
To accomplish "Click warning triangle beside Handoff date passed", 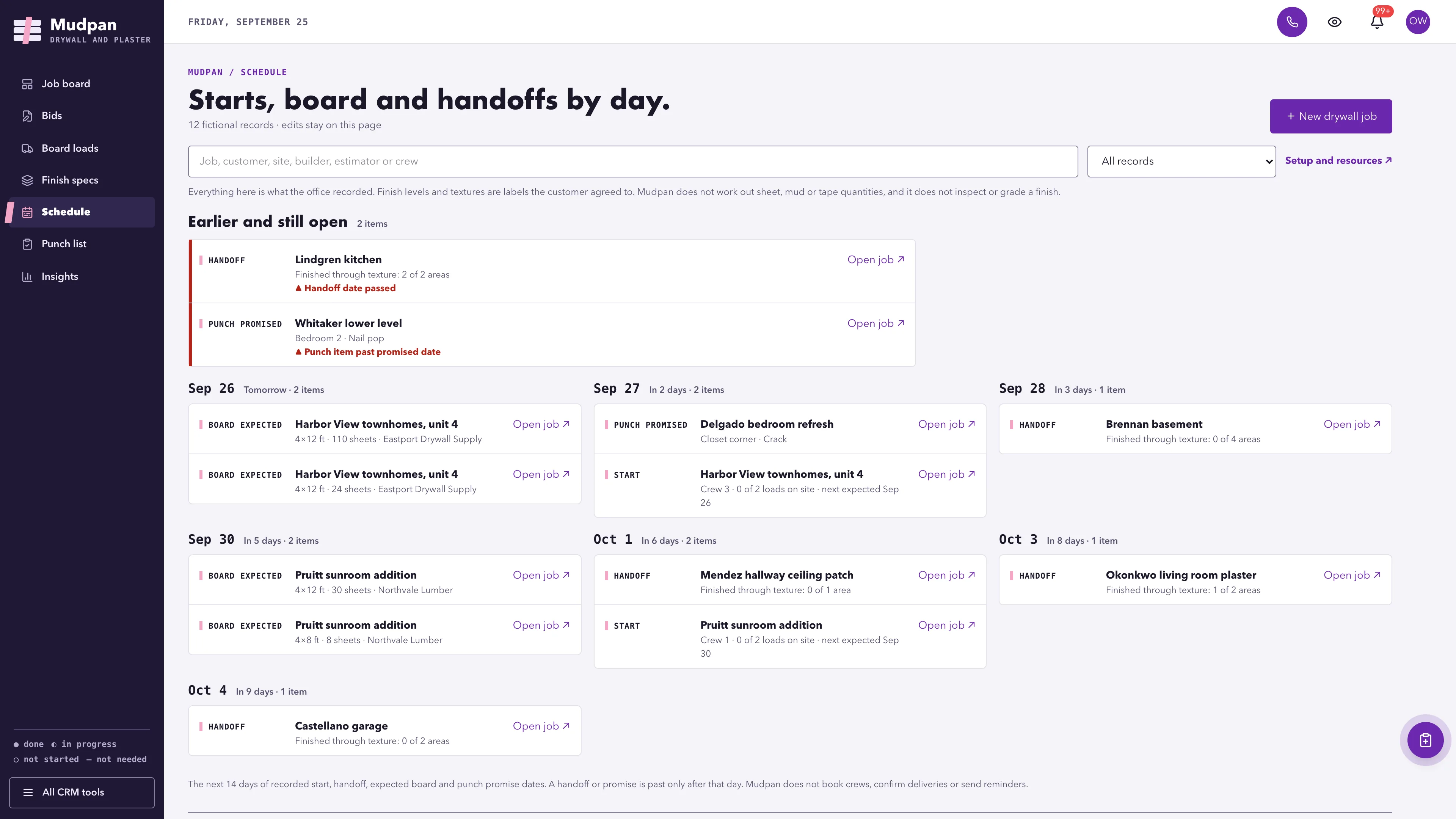I will click(298, 288).
